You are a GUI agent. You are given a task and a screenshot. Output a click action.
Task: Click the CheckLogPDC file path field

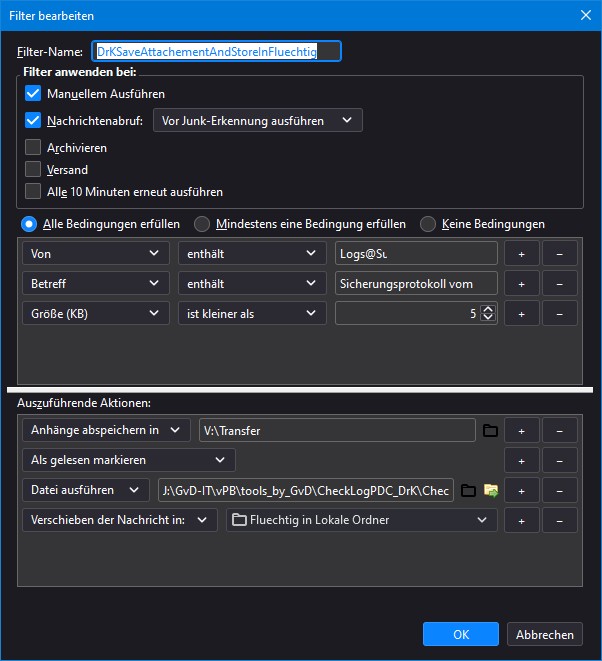coord(306,490)
